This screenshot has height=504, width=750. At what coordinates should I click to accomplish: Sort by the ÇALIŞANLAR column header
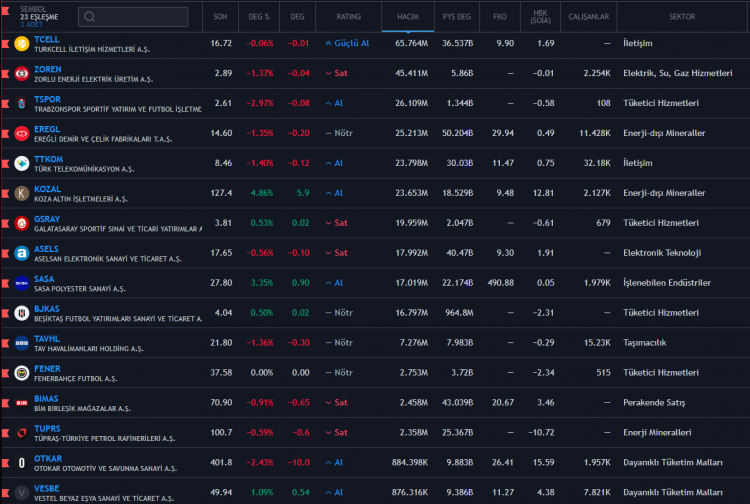[588, 17]
